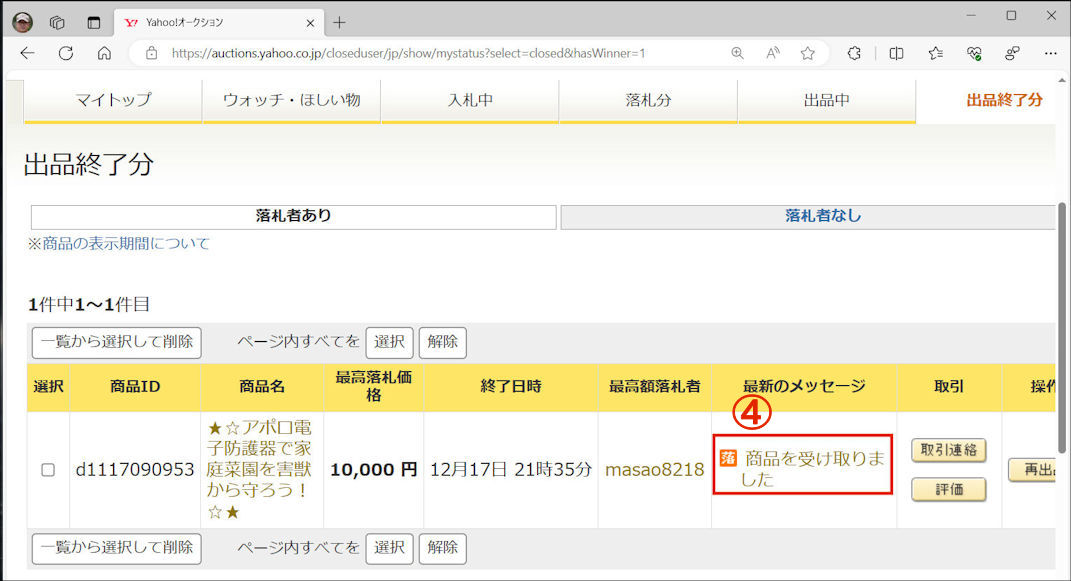Refresh the current page

pyautogui.click(x=66, y=53)
